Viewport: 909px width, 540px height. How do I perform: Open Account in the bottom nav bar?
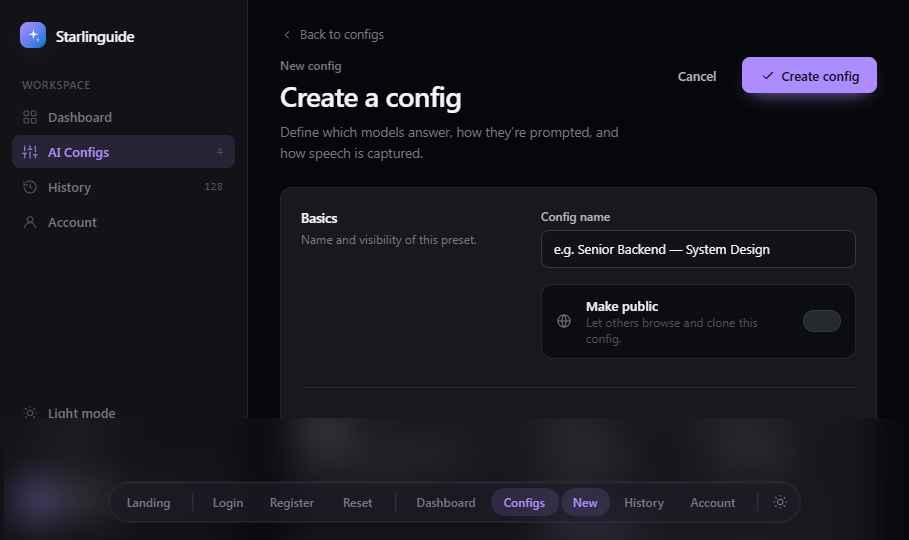tap(712, 503)
